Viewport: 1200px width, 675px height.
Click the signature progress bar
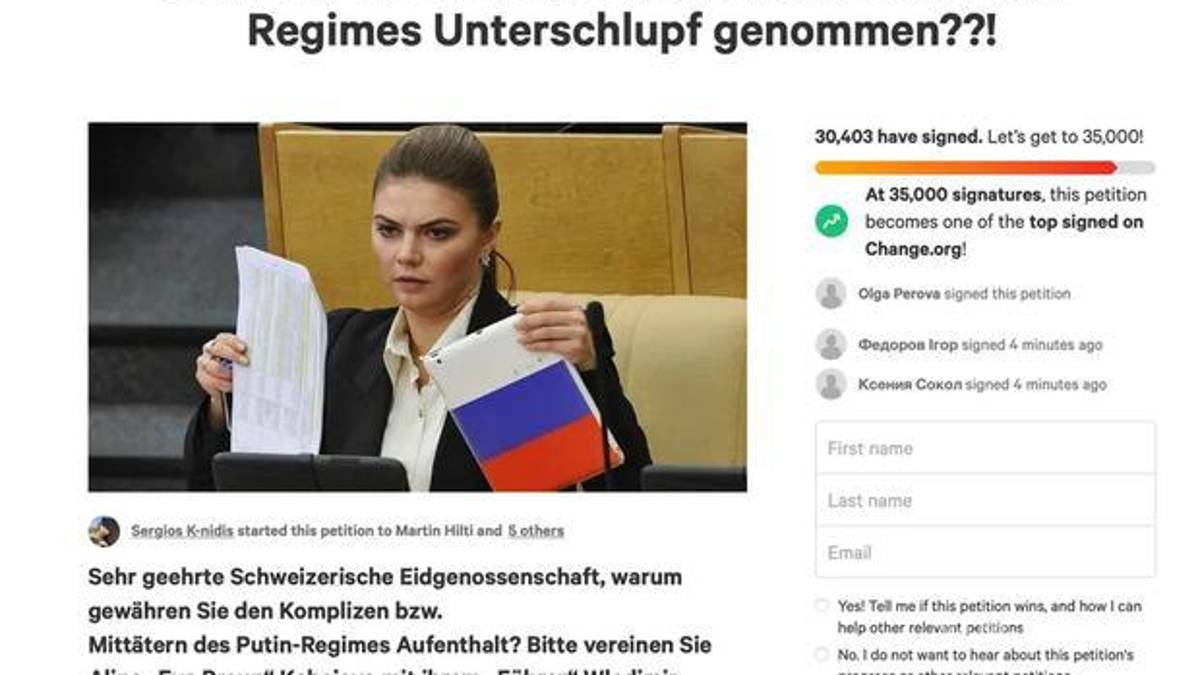985,168
